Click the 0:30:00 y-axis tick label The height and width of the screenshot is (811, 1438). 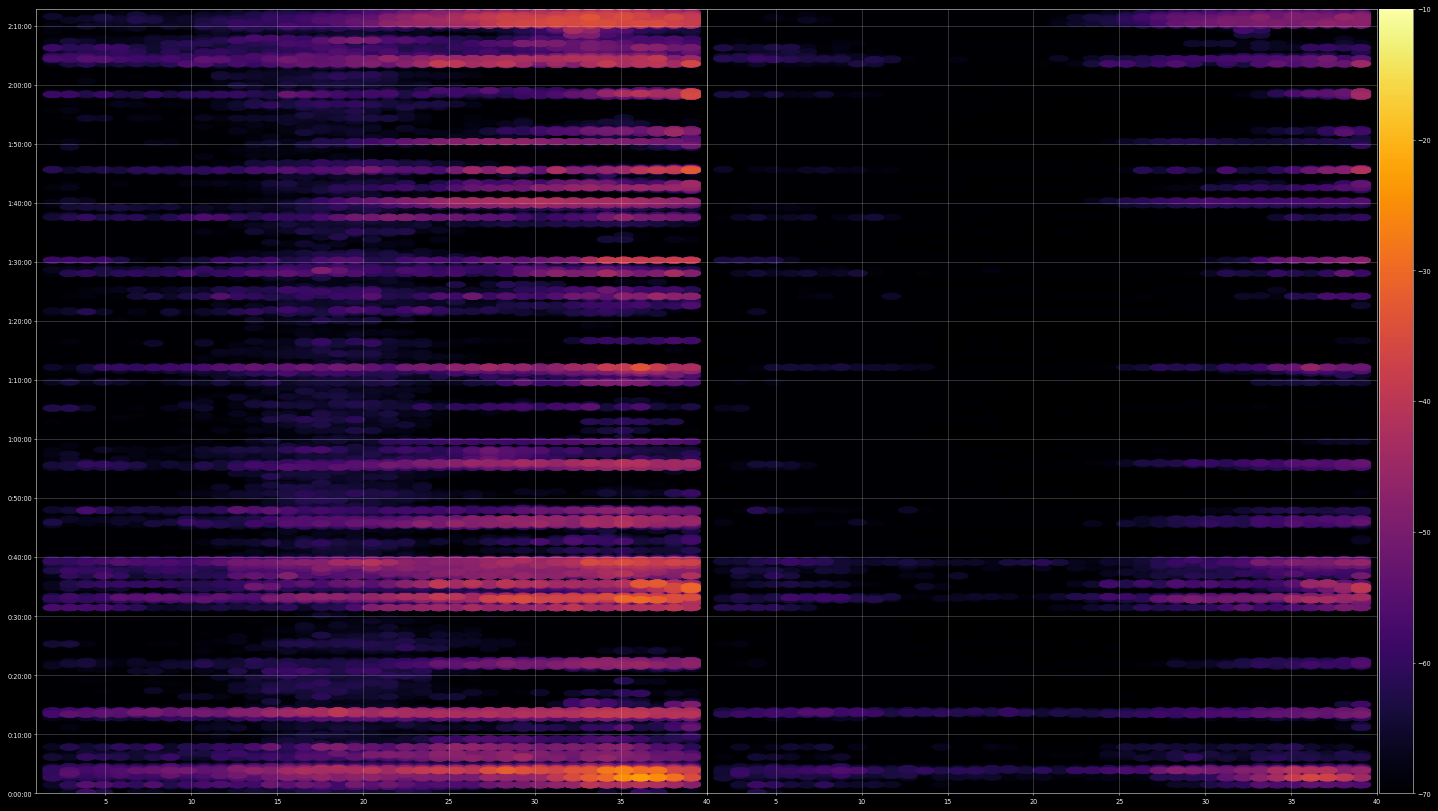click(20, 617)
